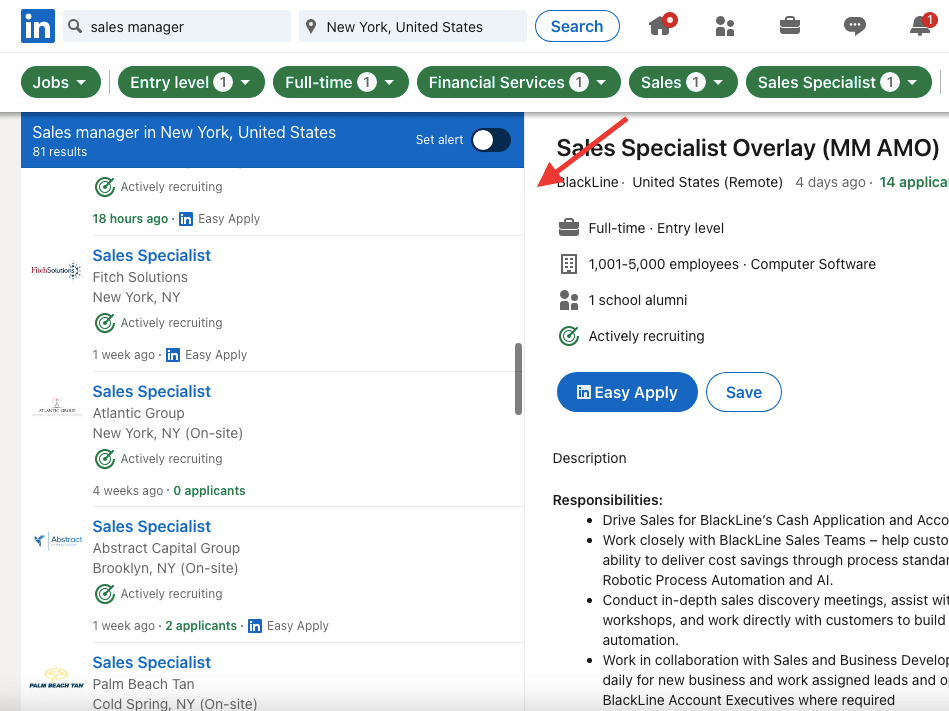This screenshot has height=711, width=949.
Task: Click Palm Beach Tan logo
Action: 56,678
